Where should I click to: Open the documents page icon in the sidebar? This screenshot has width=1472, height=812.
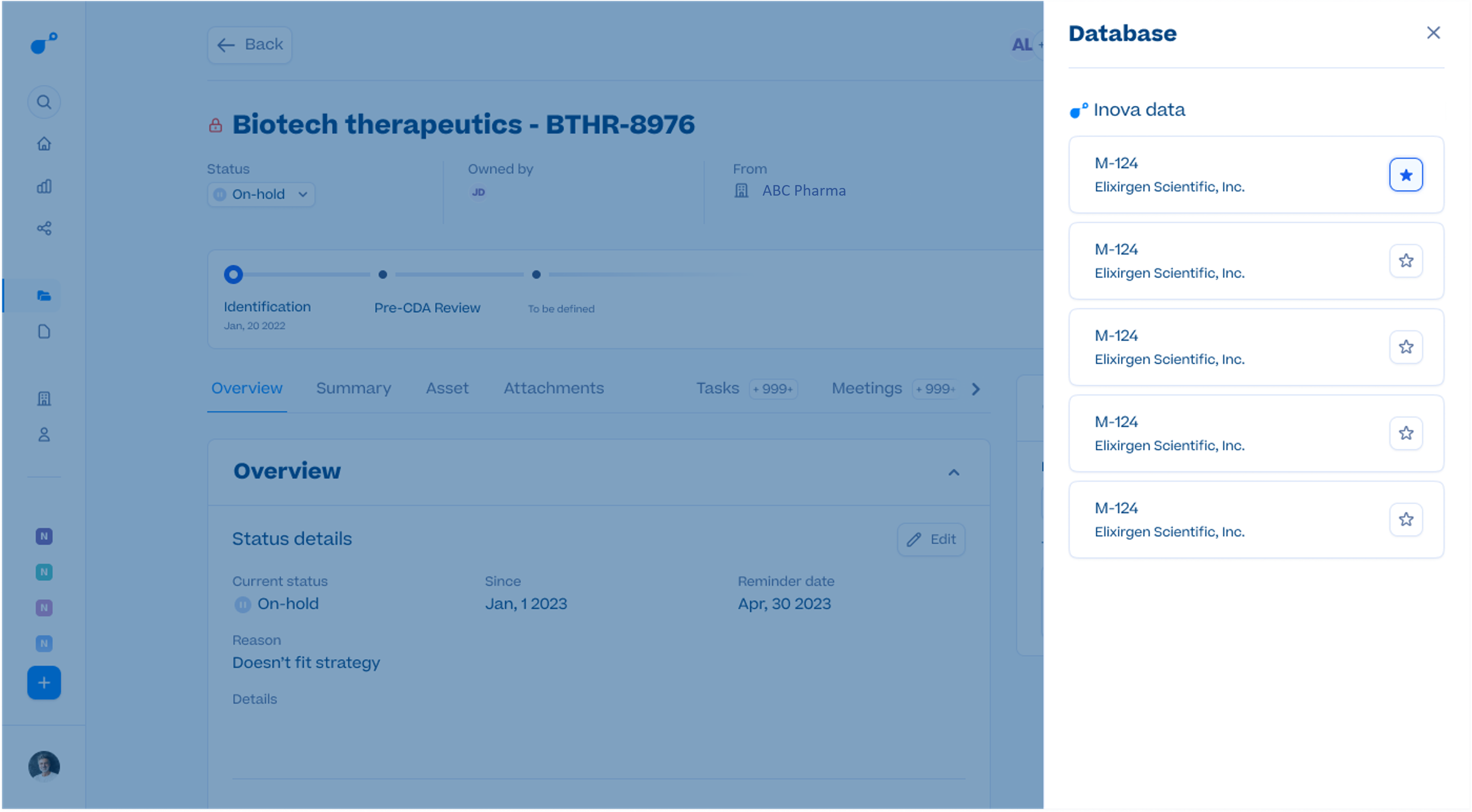pos(44,332)
